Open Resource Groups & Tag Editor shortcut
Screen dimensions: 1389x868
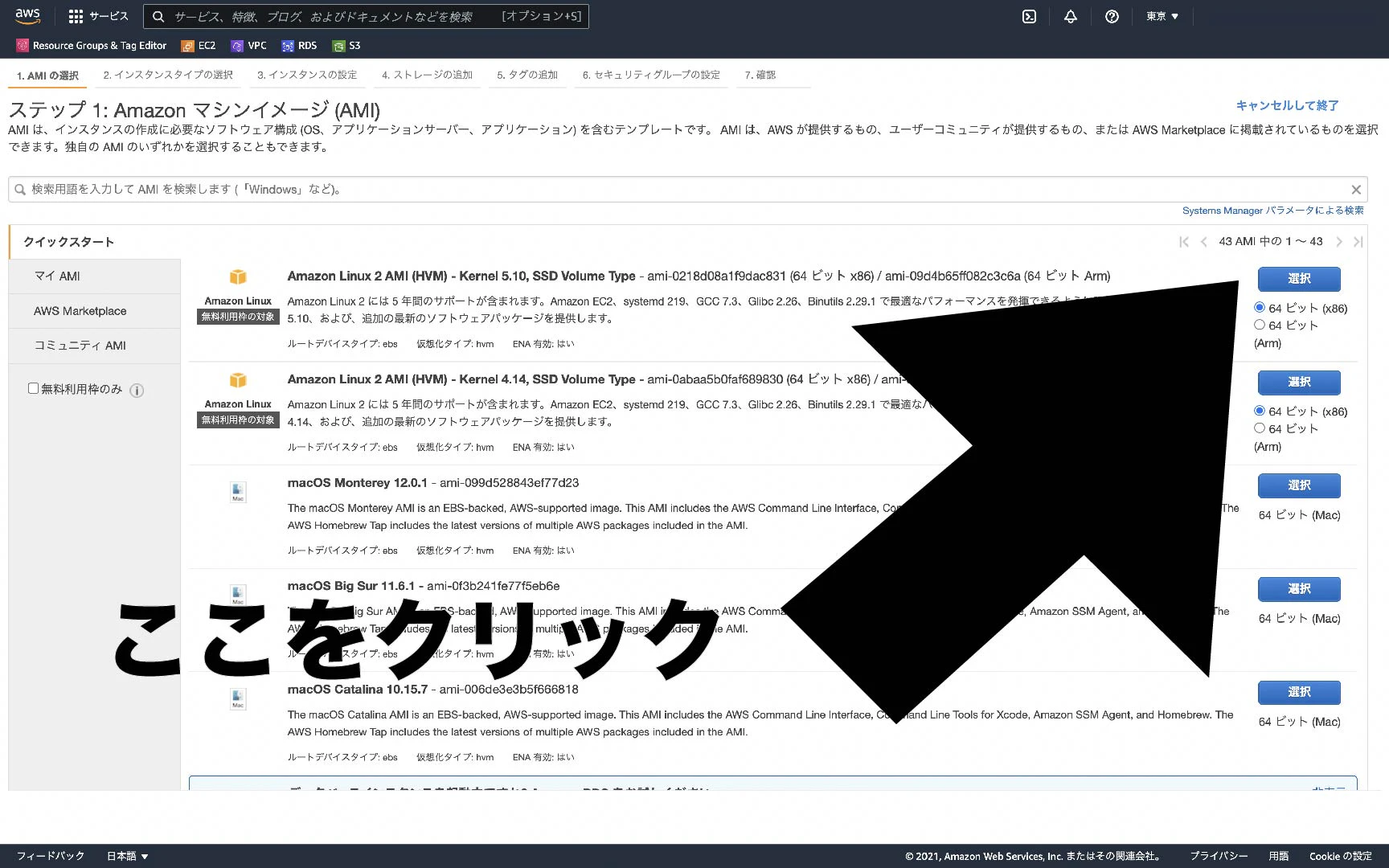coord(92,46)
